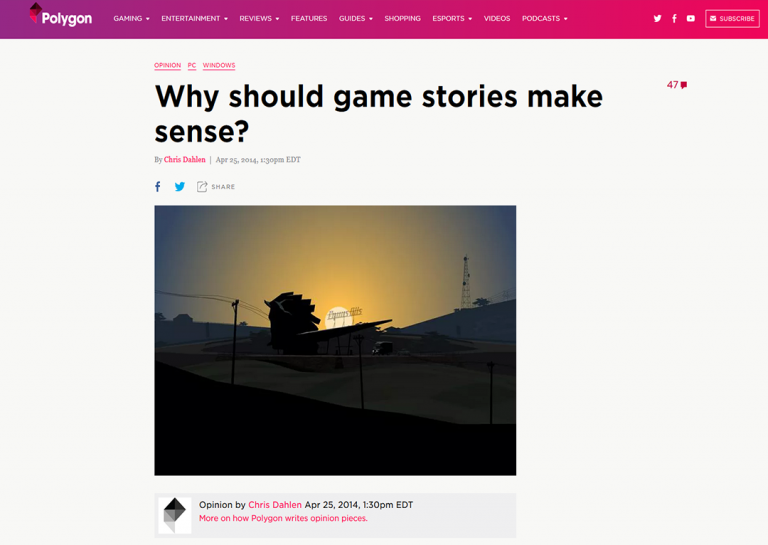
Task: Open Polygon's Twitter page from header icon
Action: tap(657, 19)
